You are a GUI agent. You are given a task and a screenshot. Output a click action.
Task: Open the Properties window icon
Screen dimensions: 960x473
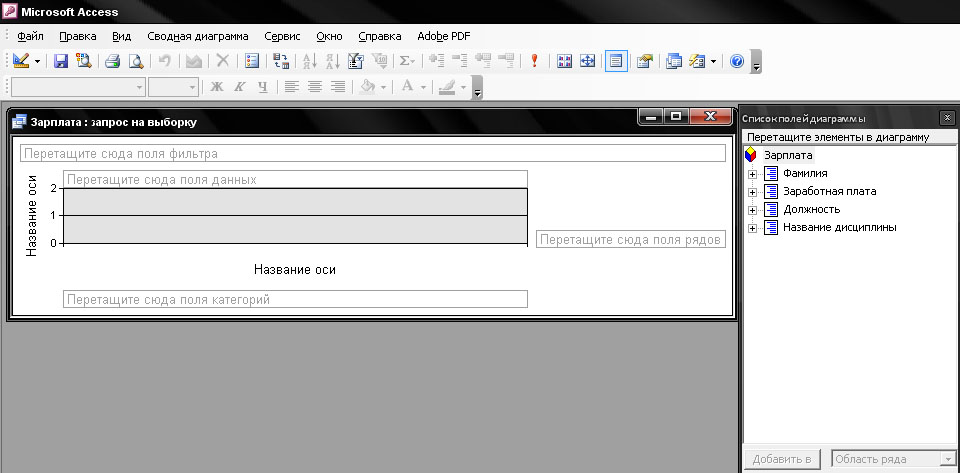[x=644, y=61]
